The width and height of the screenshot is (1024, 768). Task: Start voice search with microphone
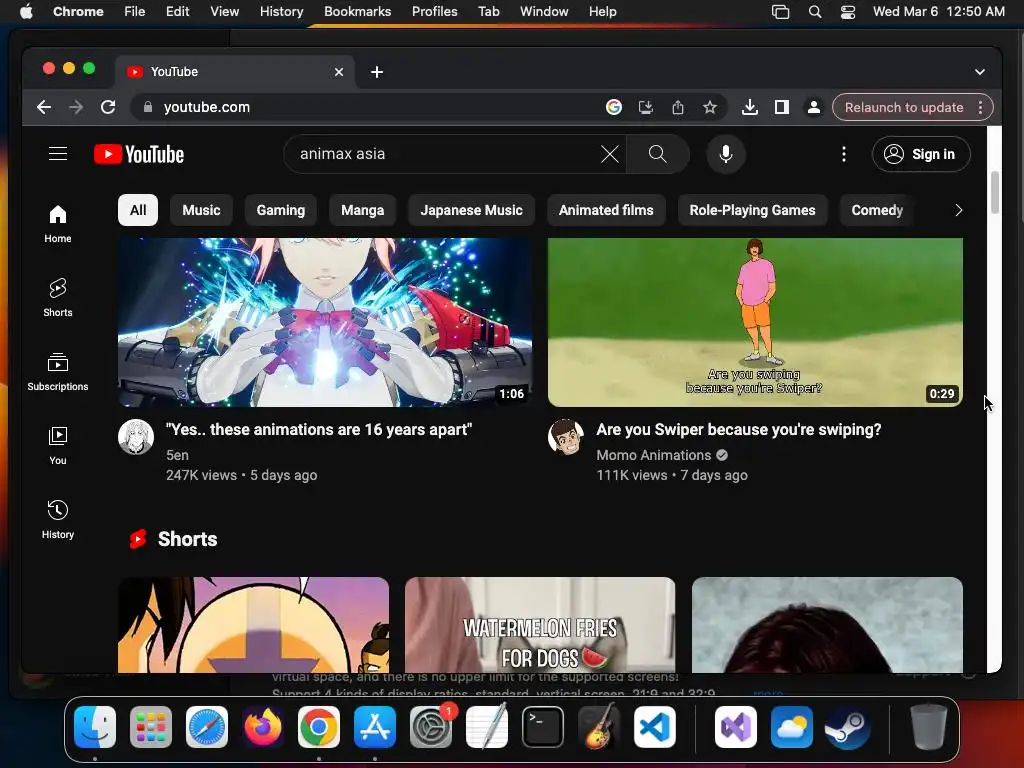click(726, 154)
